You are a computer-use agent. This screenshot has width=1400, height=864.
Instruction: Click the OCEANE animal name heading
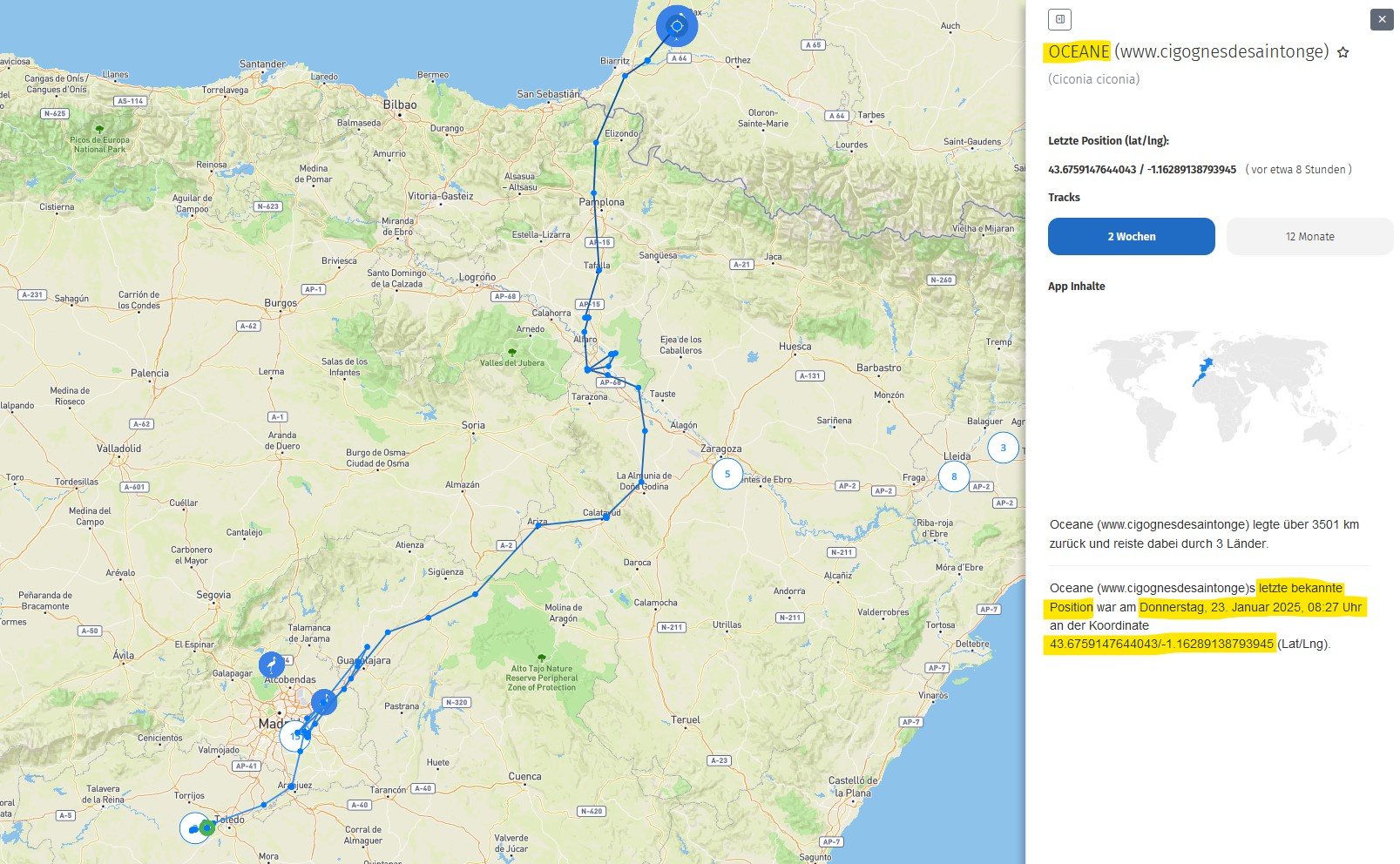tap(1079, 52)
